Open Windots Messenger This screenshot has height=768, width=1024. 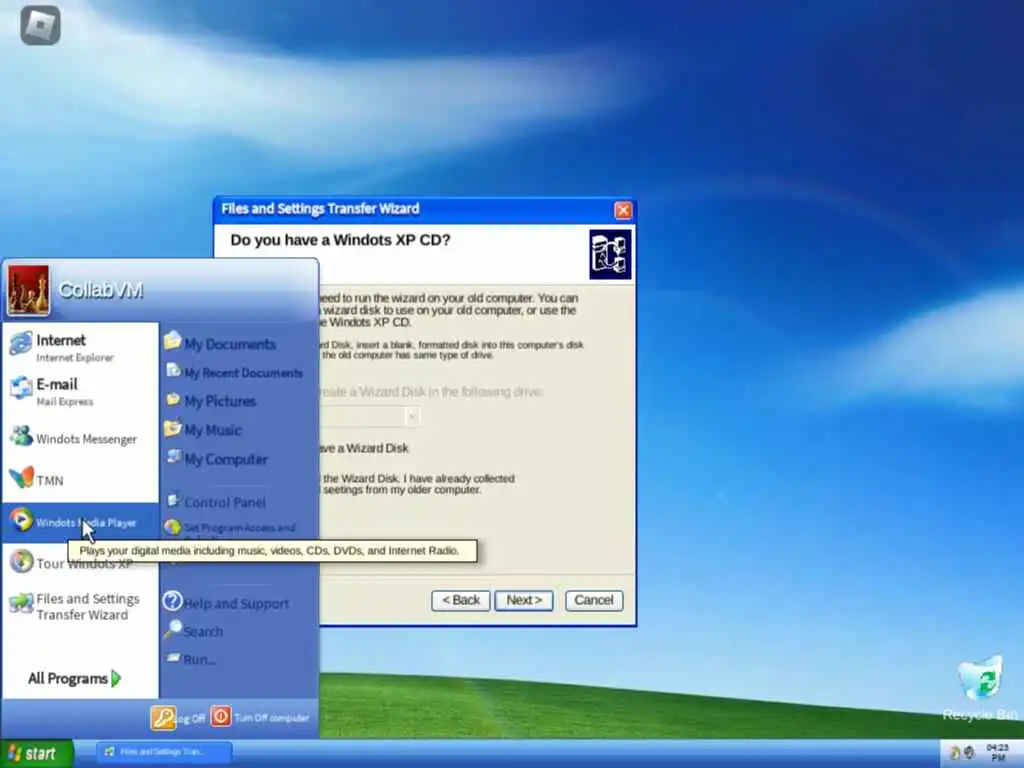(80, 438)
